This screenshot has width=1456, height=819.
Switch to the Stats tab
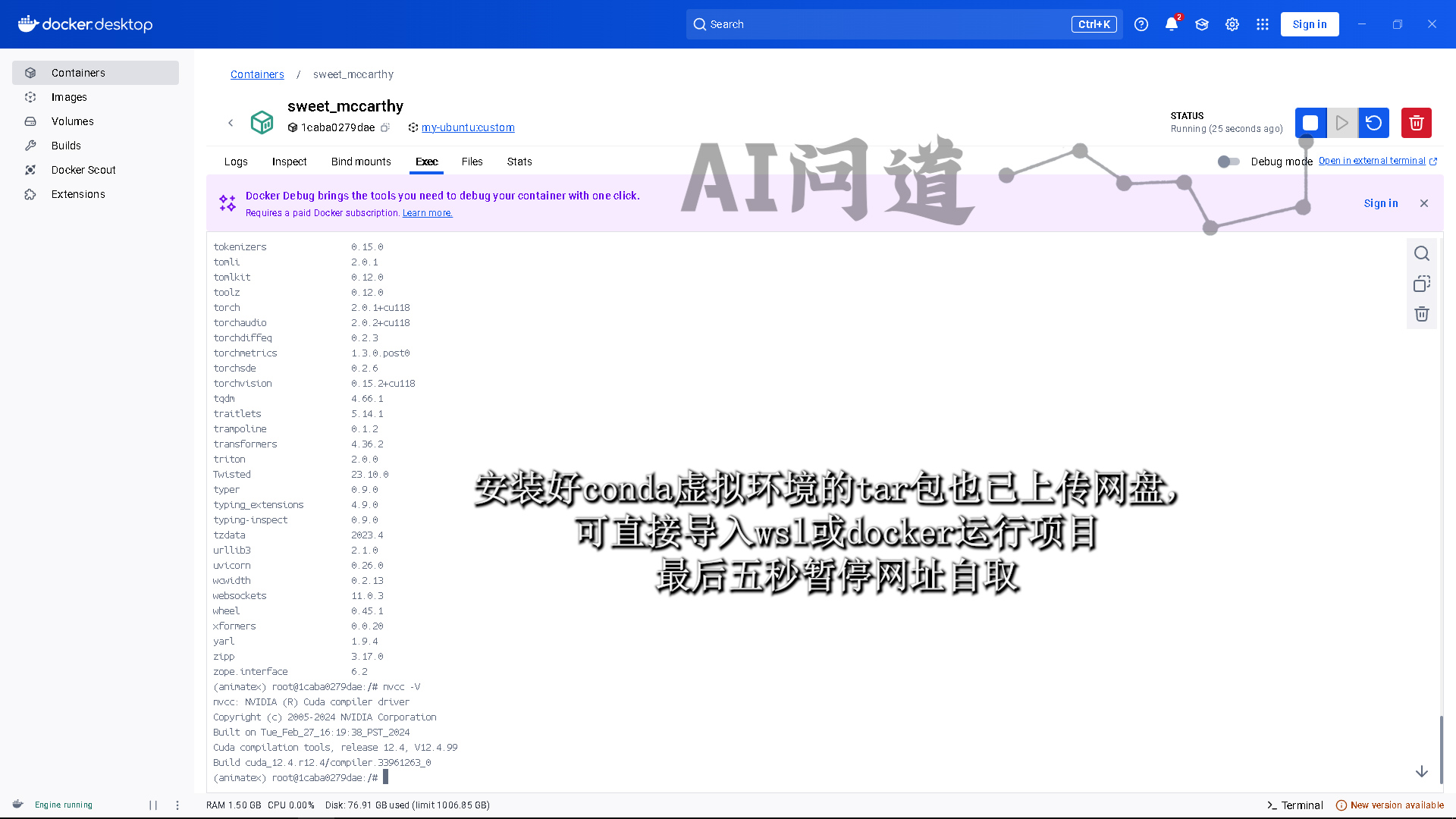(x=519, y=162)
